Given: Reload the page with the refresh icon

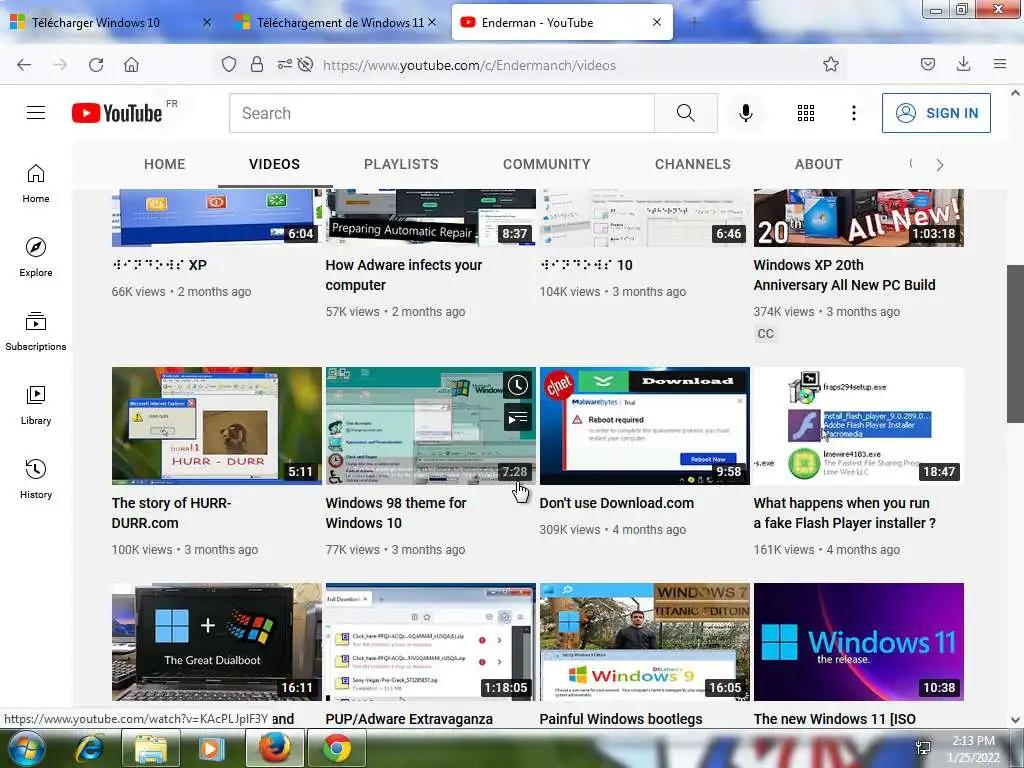Looking at the screenshot, I should [96, 65].
